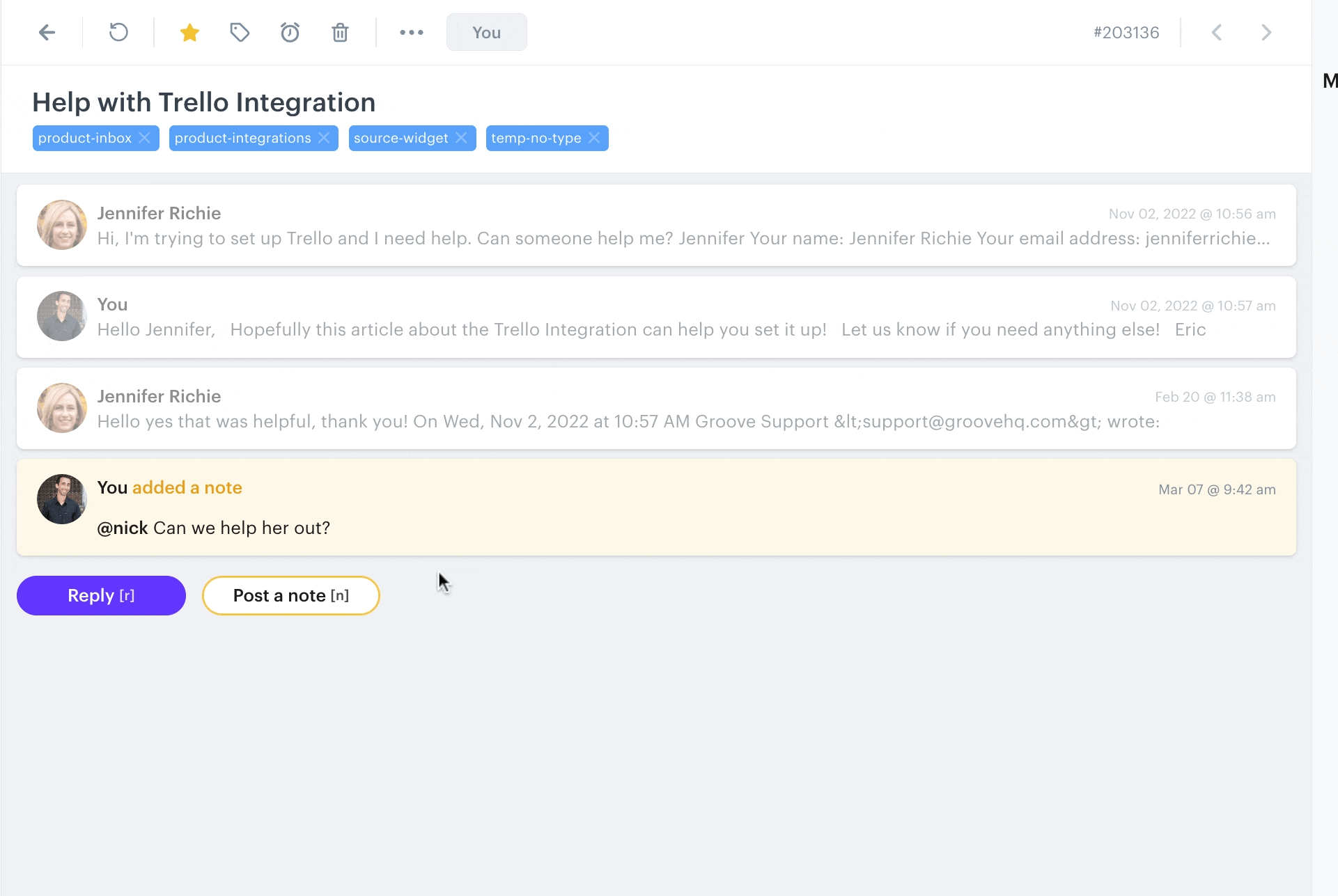Remove the product-inbox tag
This screenshot has height=896, width=1338.
click(x=144, y=138)
